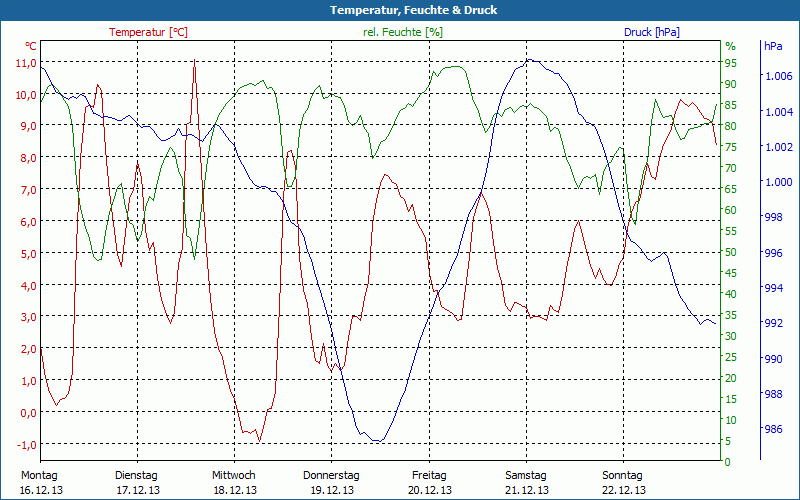
Task: Click the '90' humidity axis value
Action: pyautogui.click(x=731, y=84)
